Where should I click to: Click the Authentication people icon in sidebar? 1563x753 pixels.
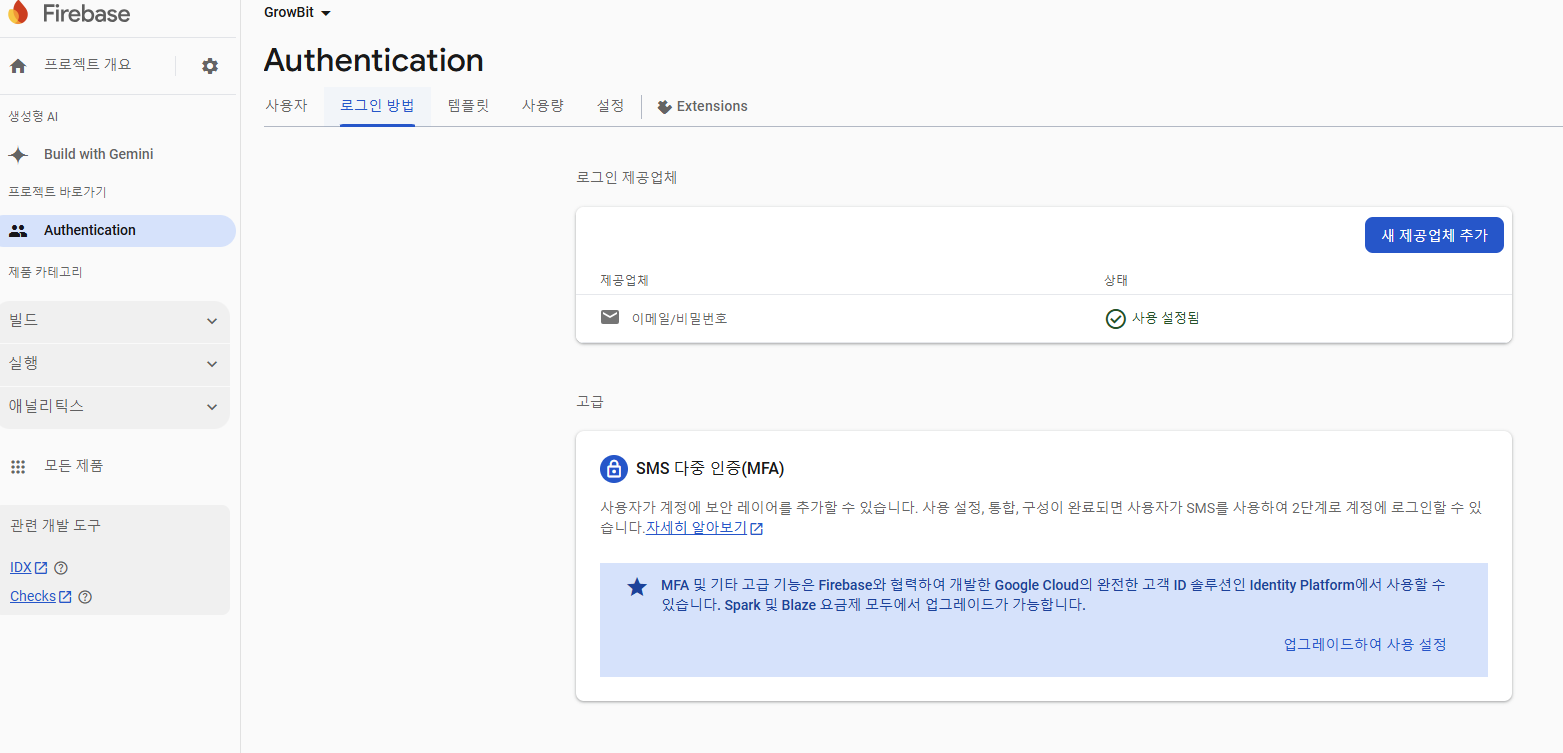pos(18,231)
